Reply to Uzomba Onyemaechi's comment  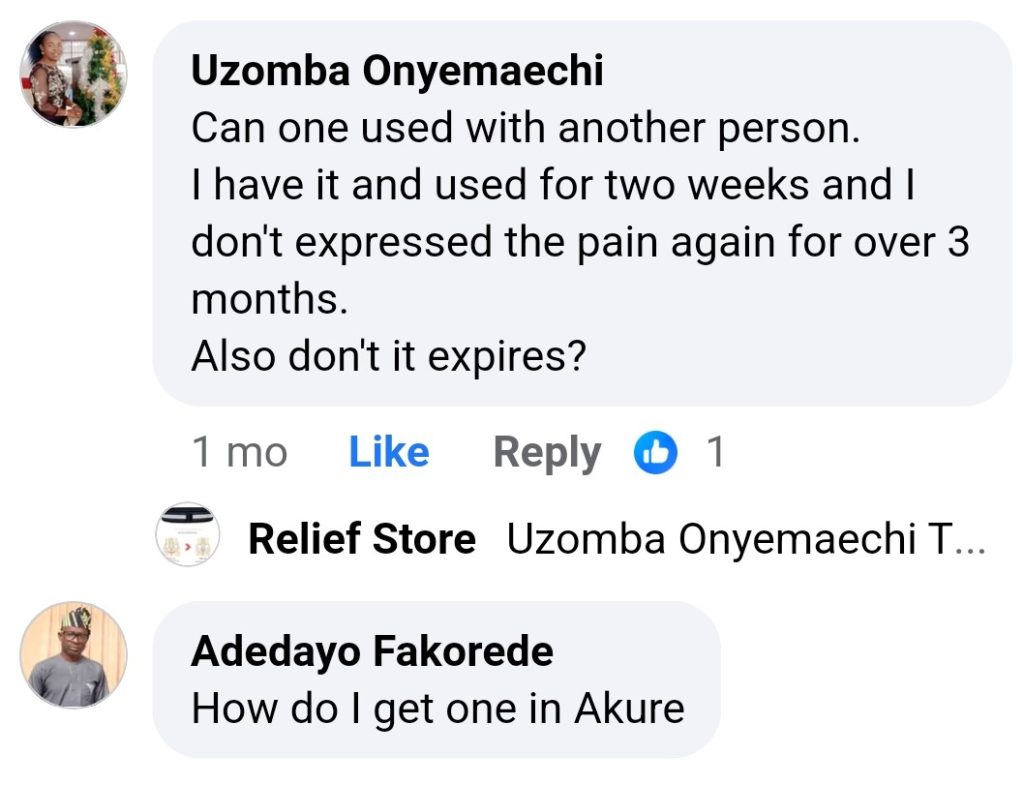coord(547,453)
